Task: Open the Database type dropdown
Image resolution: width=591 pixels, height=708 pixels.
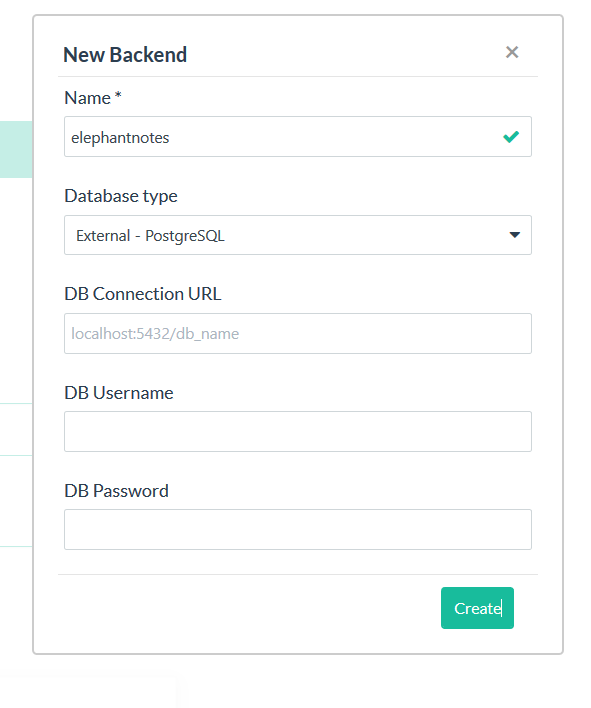Action: (x=298, y=235)
